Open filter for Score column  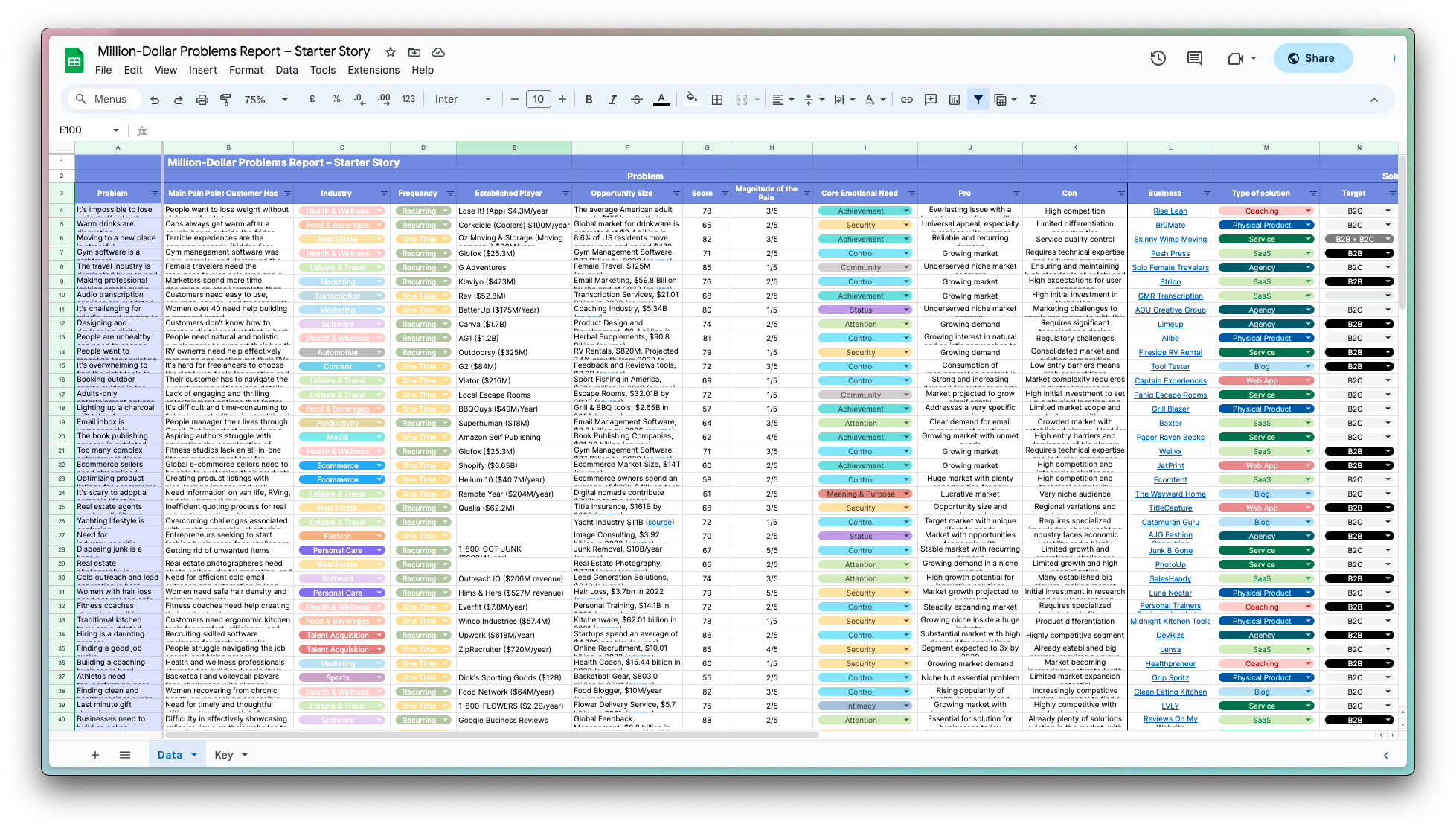[x=725, y=194]
